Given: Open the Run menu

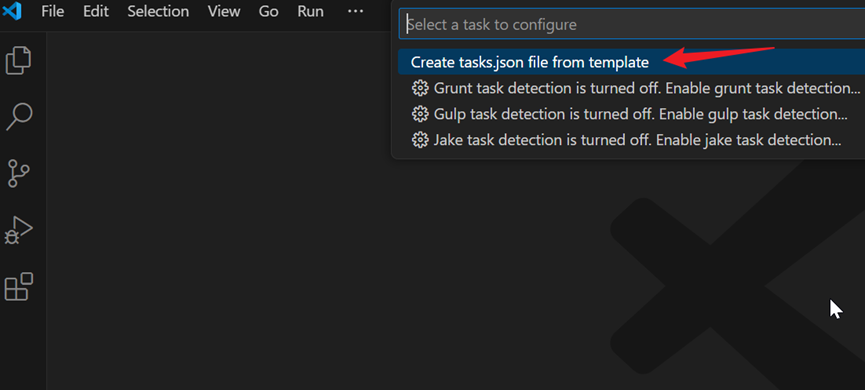Looking at the screenshot, I should point(311,11).
